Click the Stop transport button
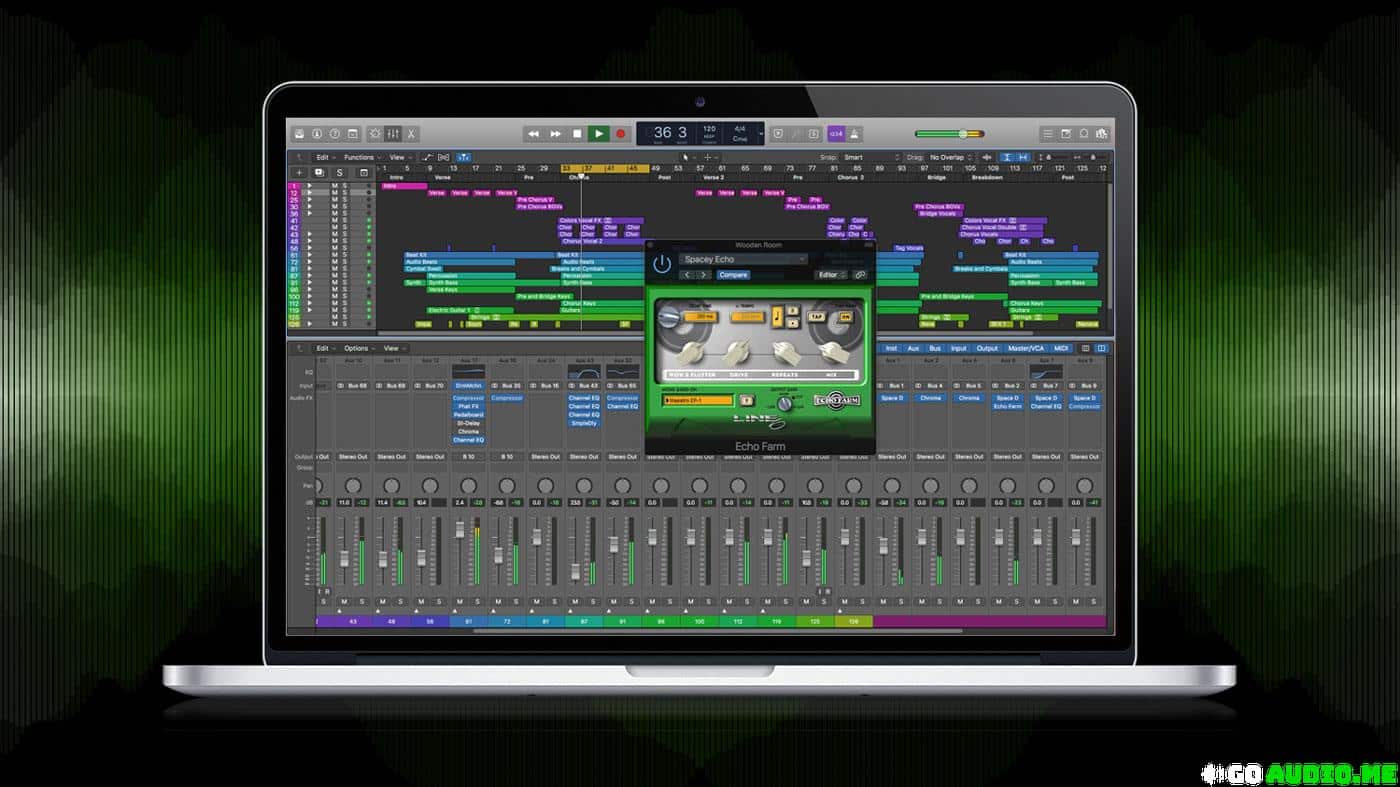Image resolution: width=1400 pixels, height=787 pixels. tap(577, 134)
